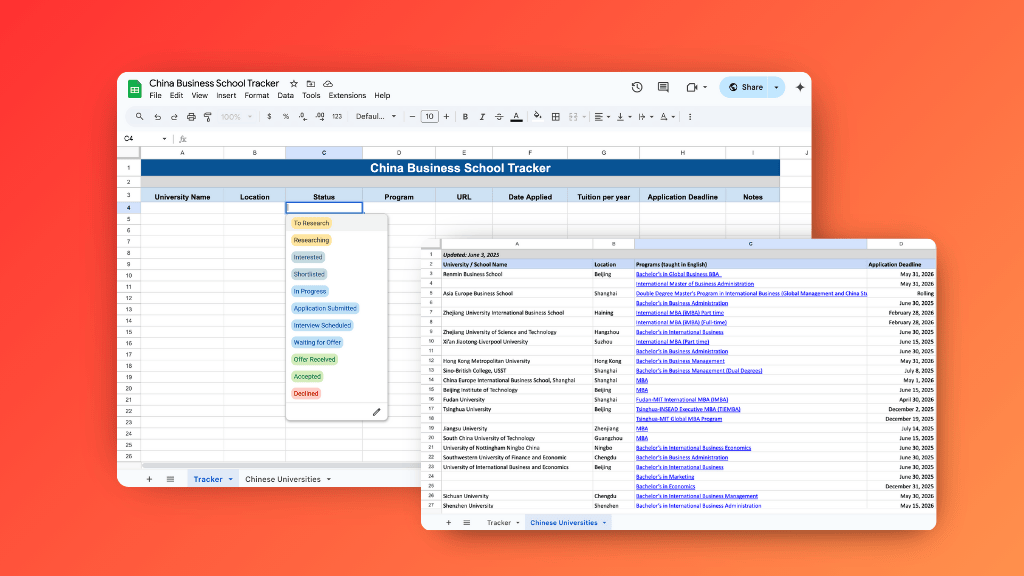Toggle bold formatting

465,117
